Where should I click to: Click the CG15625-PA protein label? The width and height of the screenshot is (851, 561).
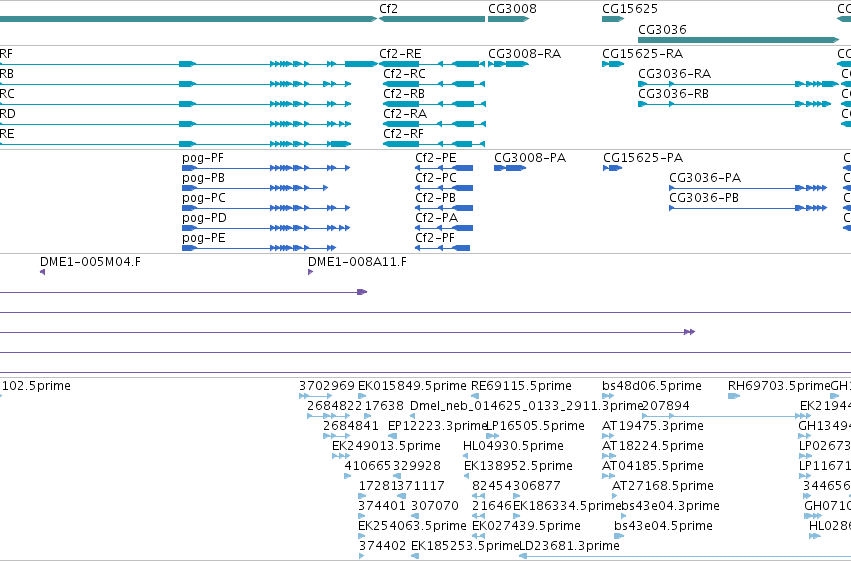(x=643, y=158)
